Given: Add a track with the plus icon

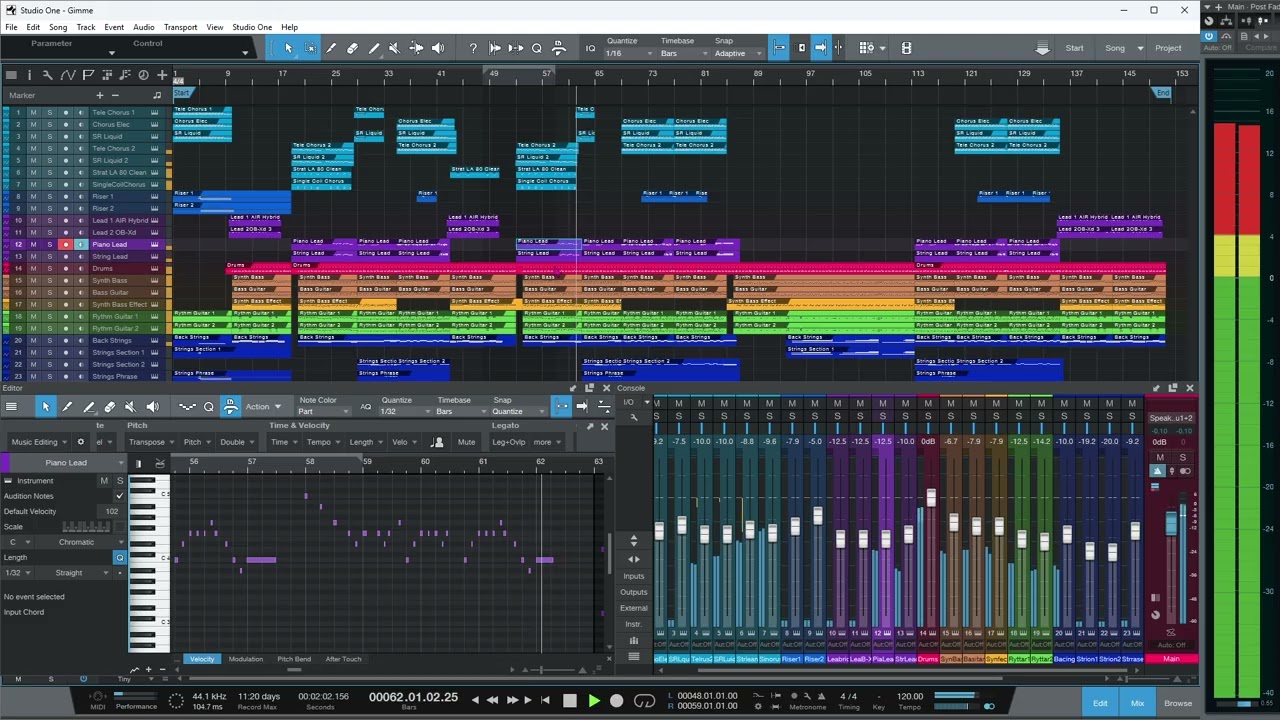Looking at the screenshot, I should click(162, 75).
